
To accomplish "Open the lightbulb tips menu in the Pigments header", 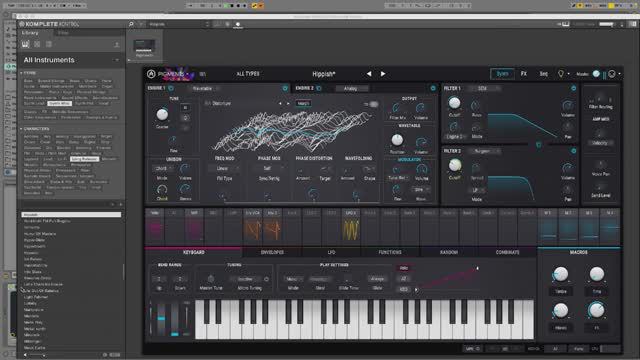I will click(561, 74).
